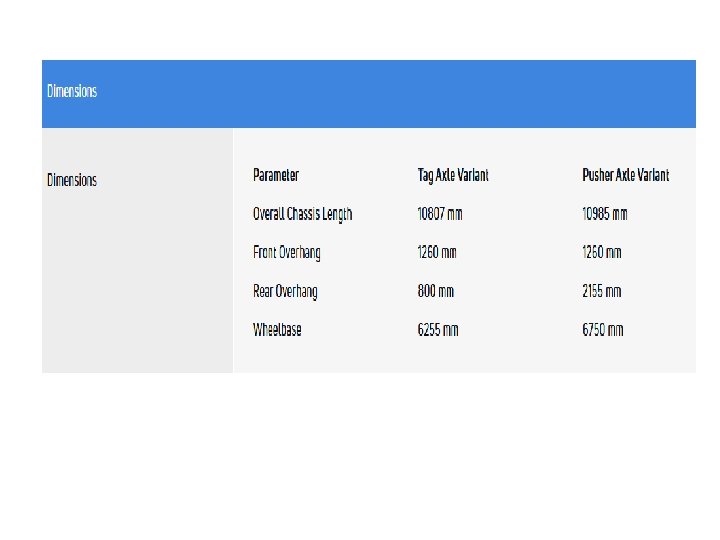Select the Rear Overhang row label
Viewport: 720px width, 540px height.
pyautogui.click(x=285, y=292)
